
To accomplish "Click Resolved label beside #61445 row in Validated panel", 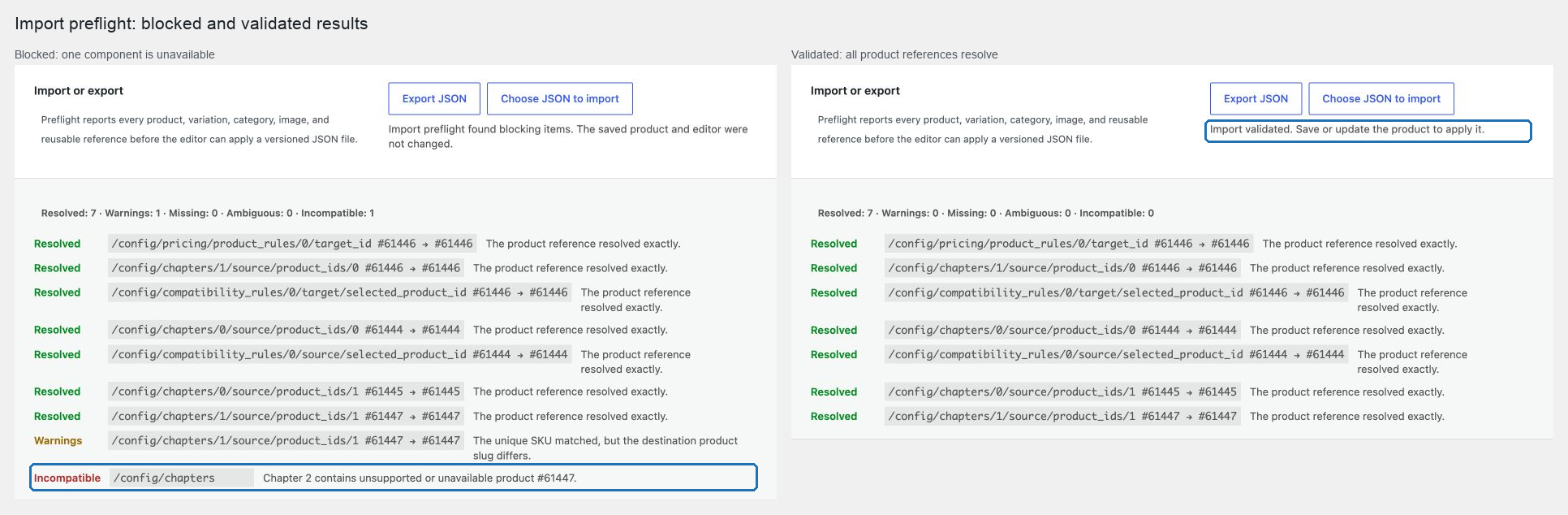I will tap(834, 392).
